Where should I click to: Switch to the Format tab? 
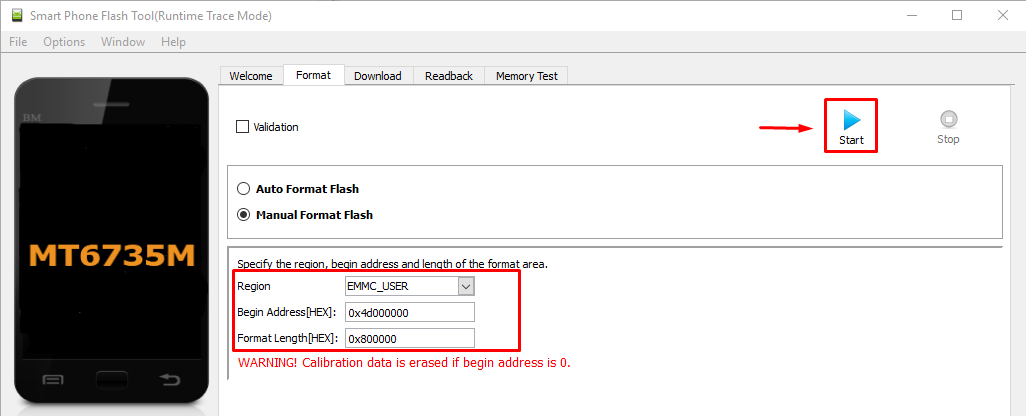(x=313, y=75)
